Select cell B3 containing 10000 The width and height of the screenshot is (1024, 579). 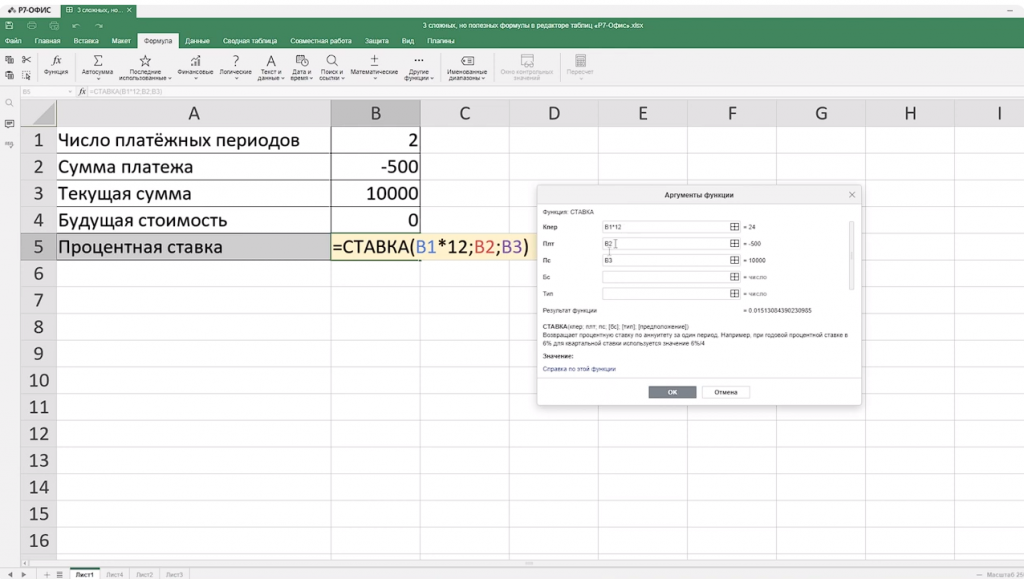click(376, 193)
